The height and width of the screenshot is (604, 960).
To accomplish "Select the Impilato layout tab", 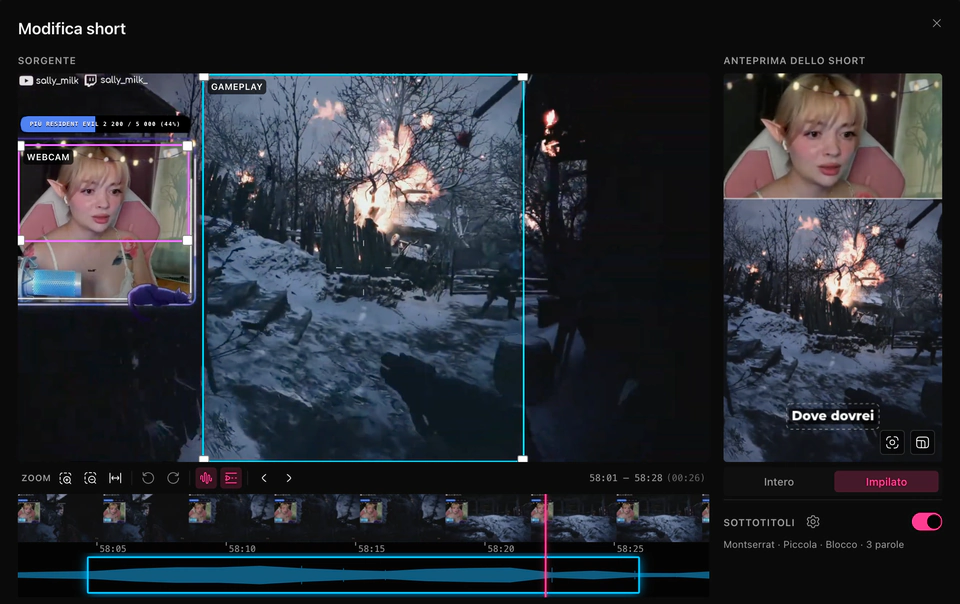I will 886,482.
